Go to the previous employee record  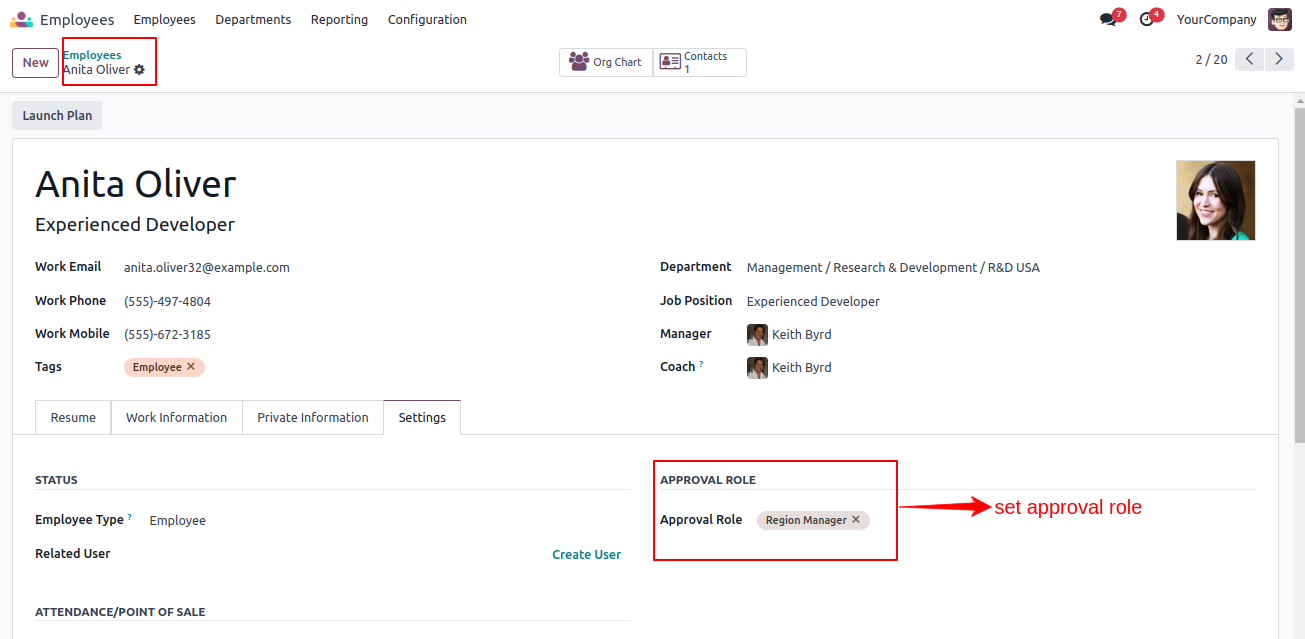point(1250,59)
